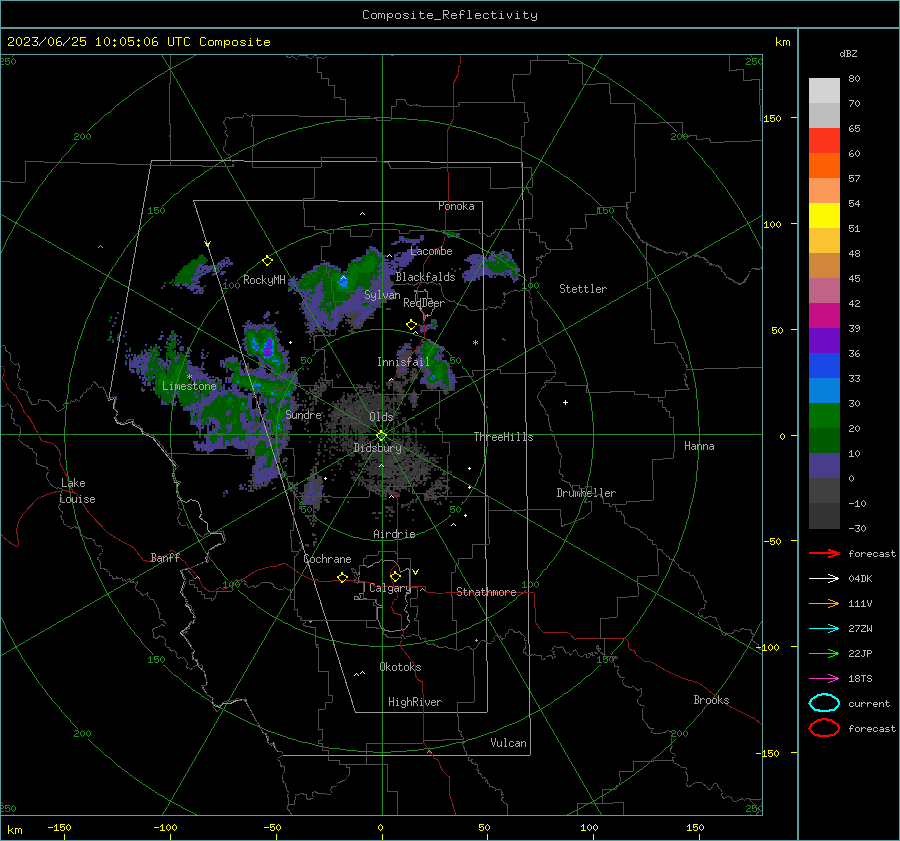Screen dimensions: 900x841
Task: Click the Composite_Reflectivity title
Action: (450, 15)
